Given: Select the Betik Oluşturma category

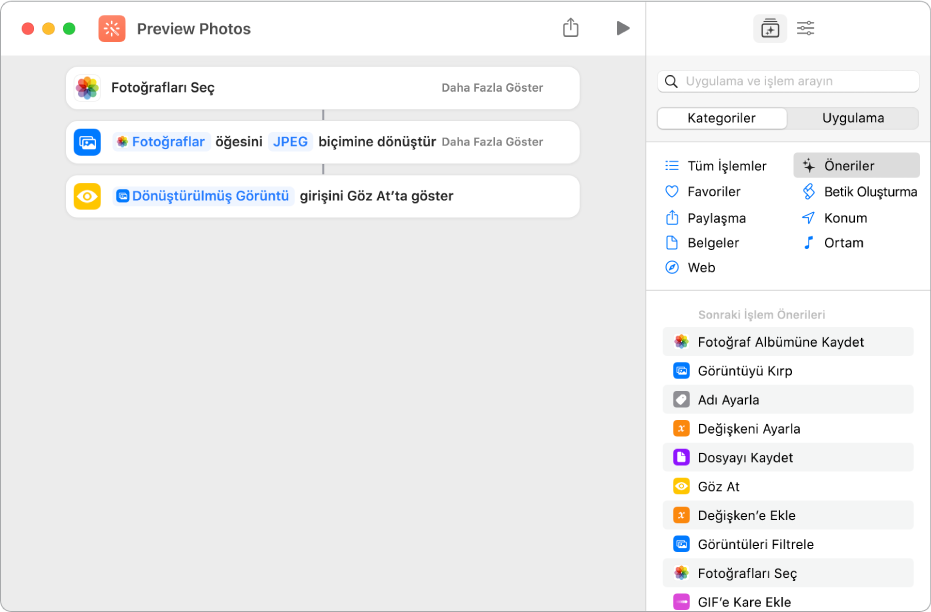Looking at the screenshot, I should (x=869, y=191).
